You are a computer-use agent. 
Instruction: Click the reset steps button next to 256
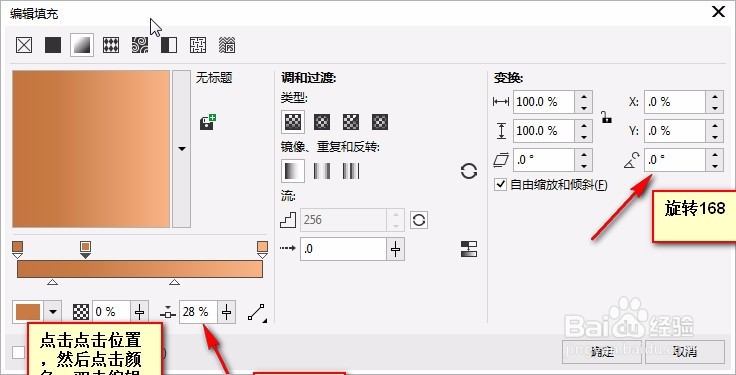pos(419,220)
